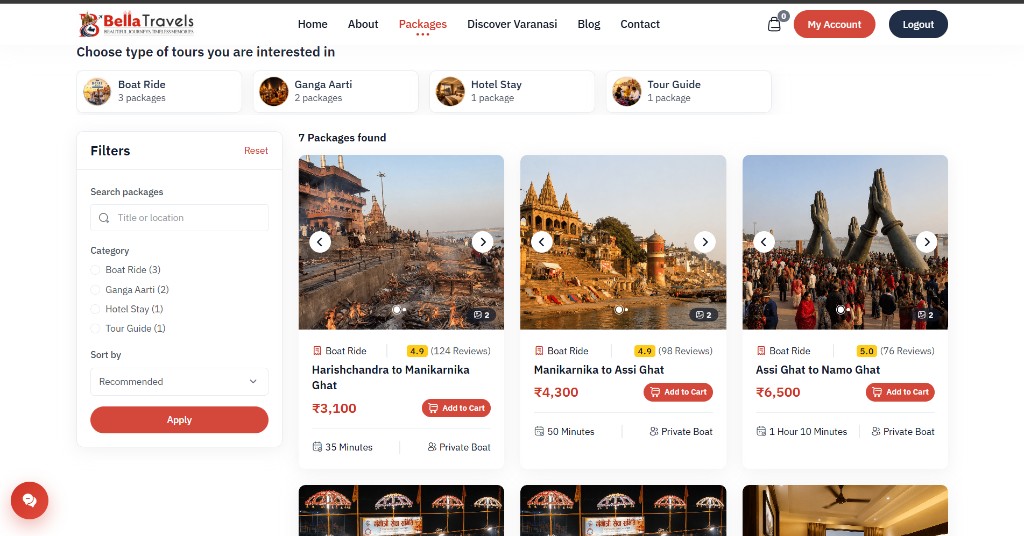The height and width of the screenshot is (536, 1024).
Task: Open the Recommended sort dropdown
Action: pos(179,382)
